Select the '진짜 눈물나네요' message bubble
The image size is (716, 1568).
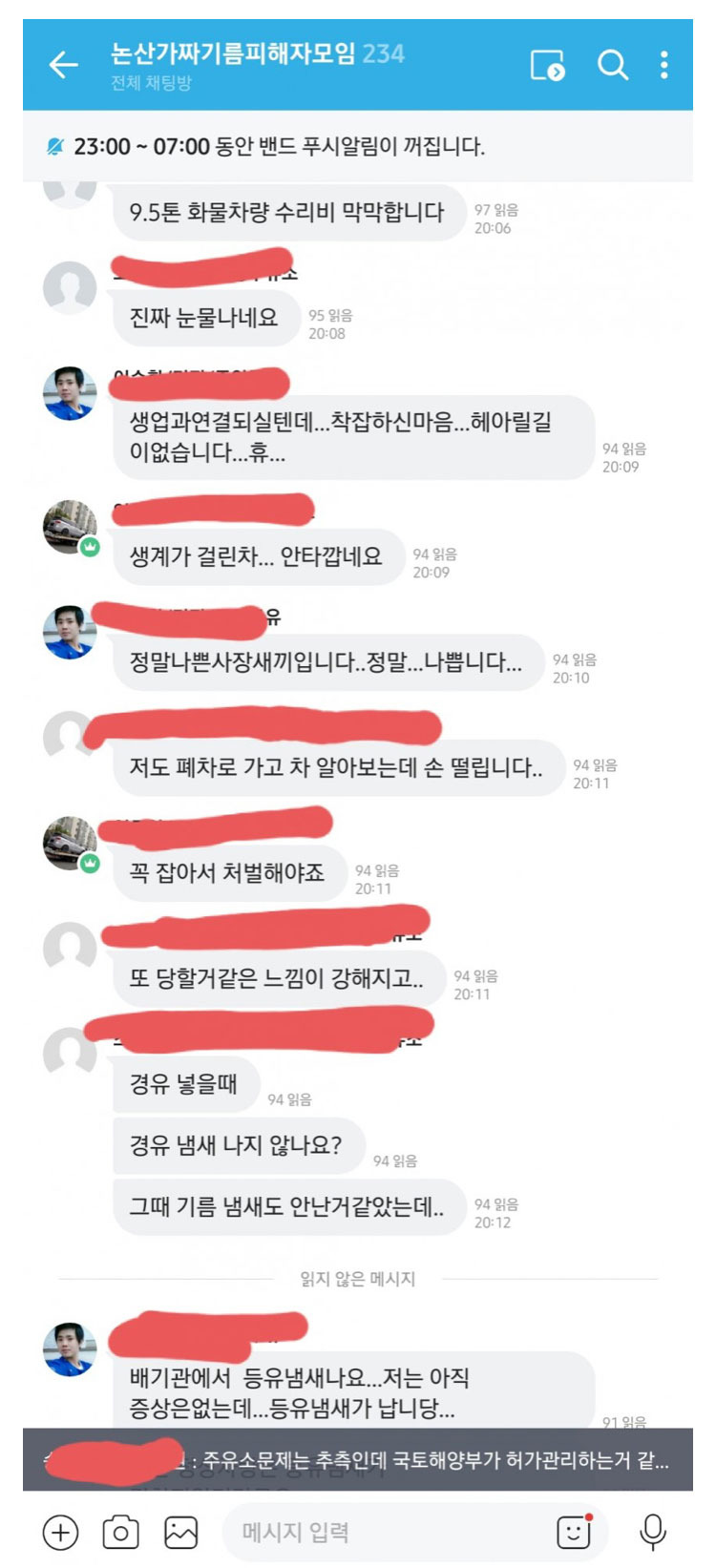tap(204, 318)
